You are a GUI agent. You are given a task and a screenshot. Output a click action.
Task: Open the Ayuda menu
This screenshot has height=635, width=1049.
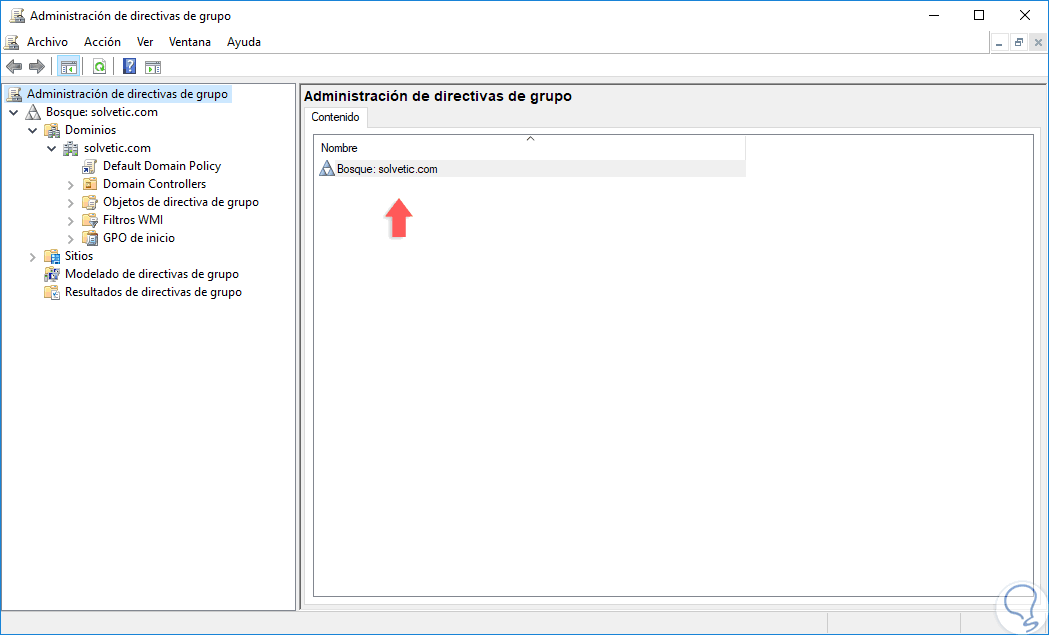[x=244, y=42]
